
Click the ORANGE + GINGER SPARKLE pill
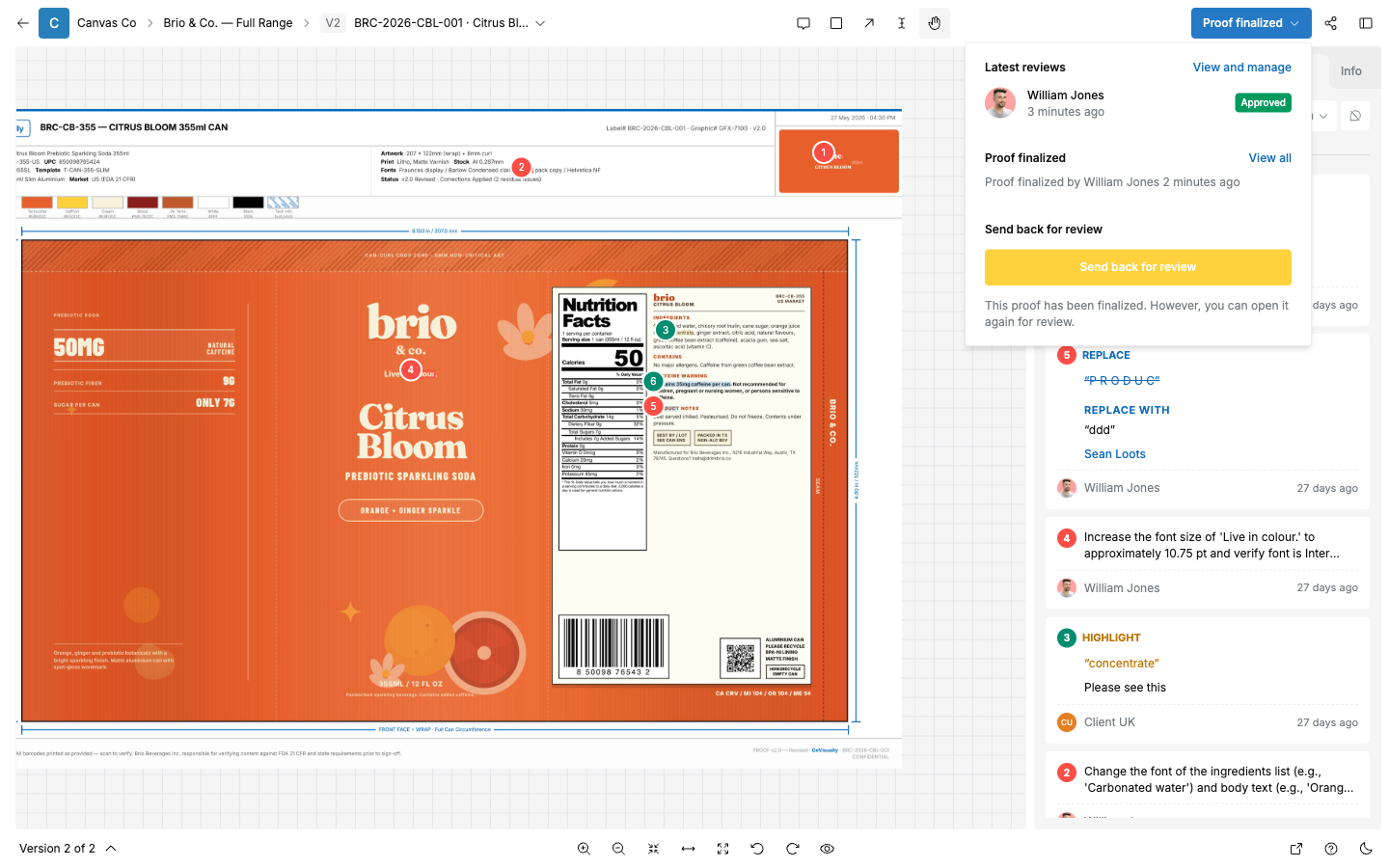click(x=411, y=510)
